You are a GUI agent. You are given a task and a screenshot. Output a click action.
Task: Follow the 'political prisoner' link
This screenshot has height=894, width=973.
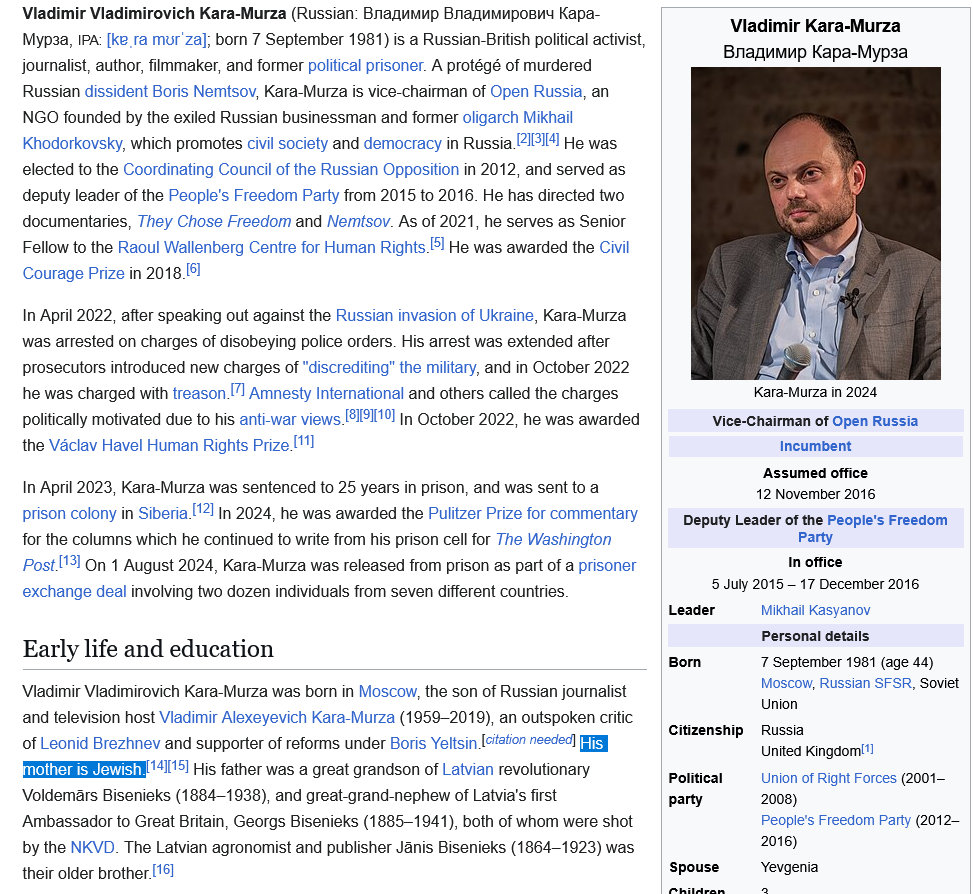coord(365,66)
